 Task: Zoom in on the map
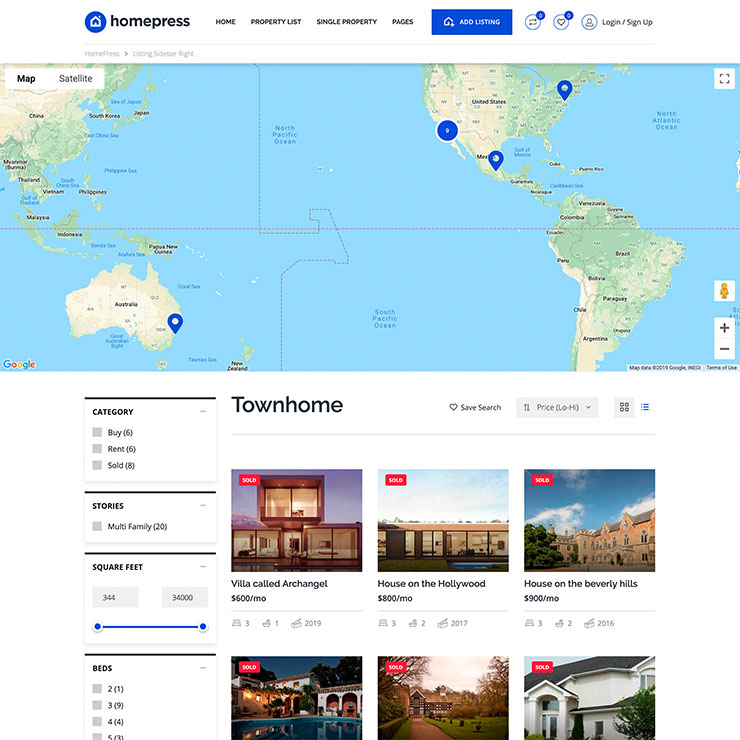(724, 328)
